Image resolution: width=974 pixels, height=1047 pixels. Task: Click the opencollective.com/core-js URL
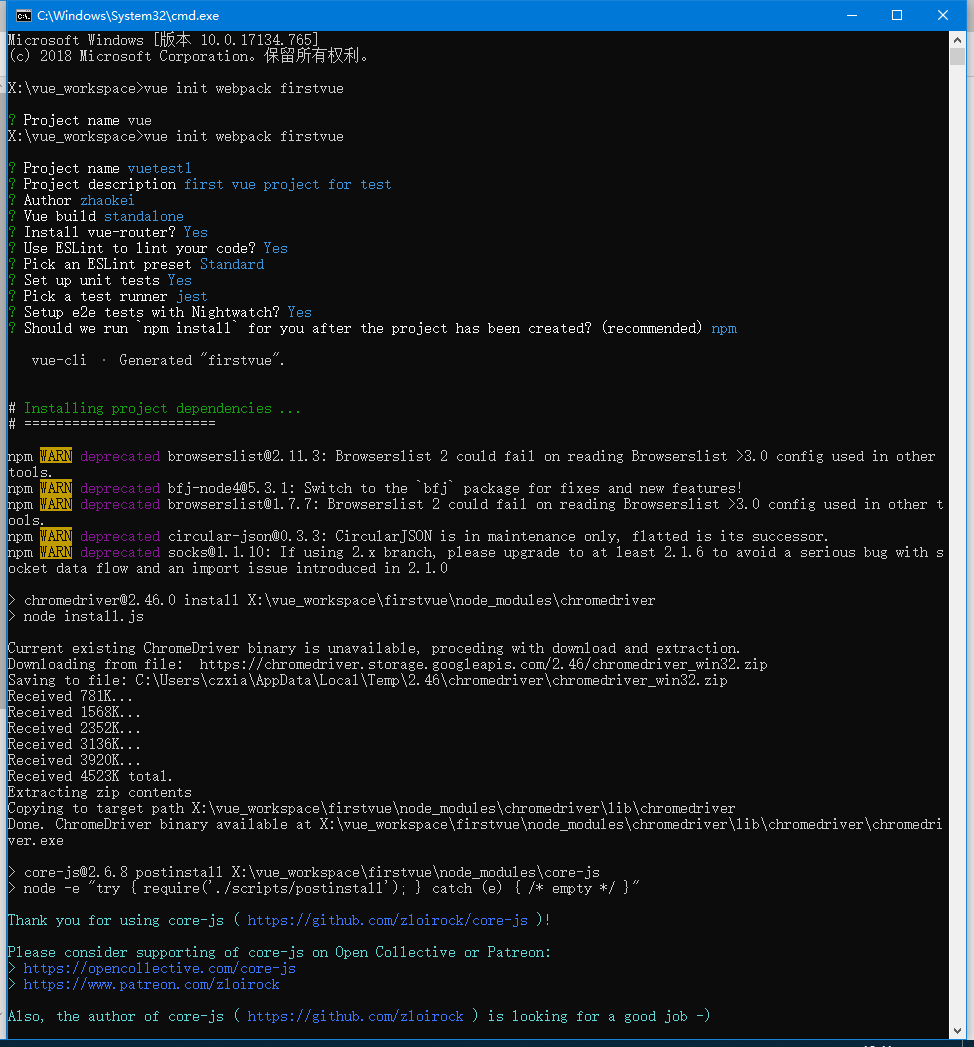tap(160, 968)
